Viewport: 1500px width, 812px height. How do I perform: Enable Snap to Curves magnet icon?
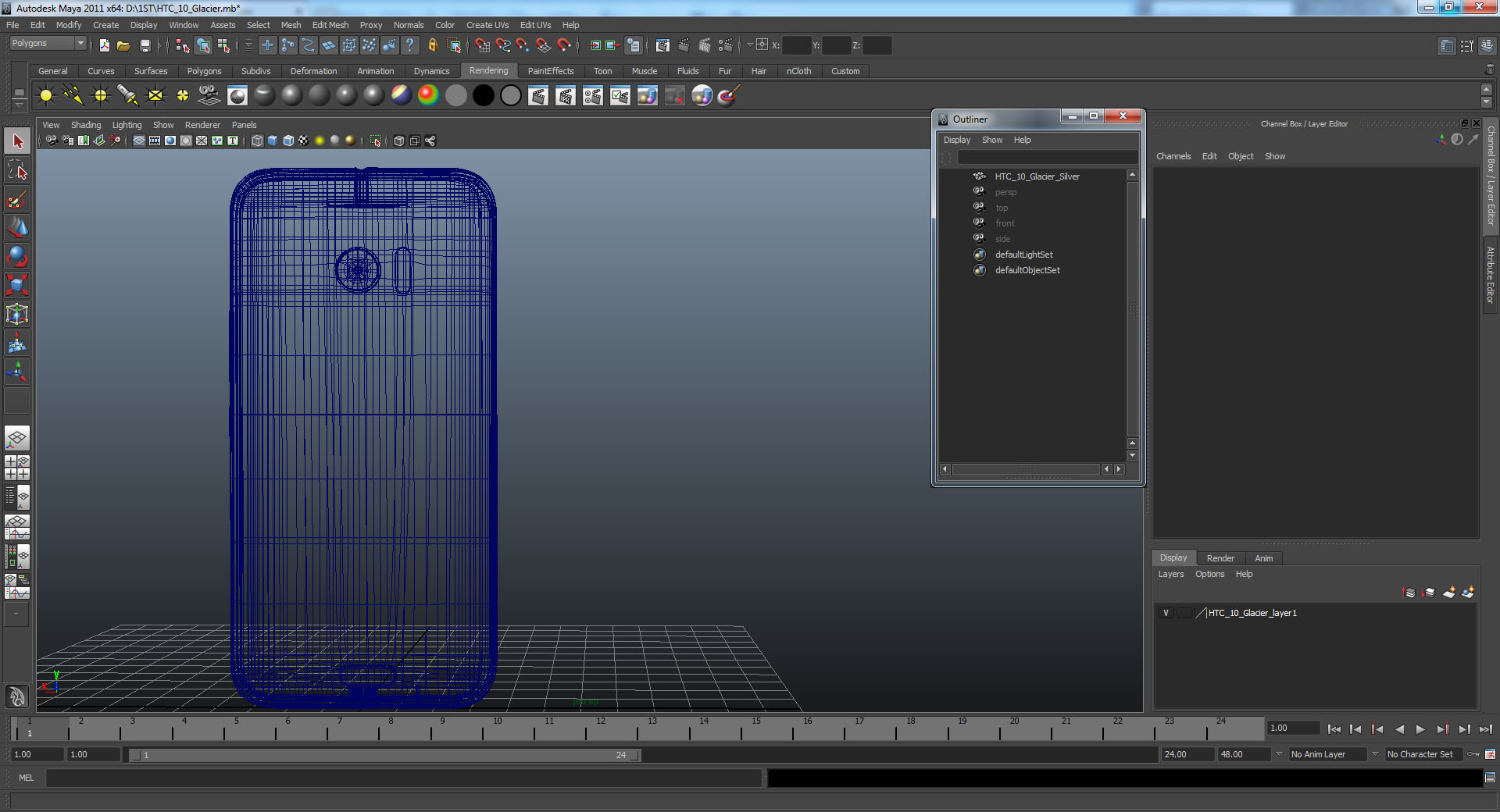coord(502,45)
